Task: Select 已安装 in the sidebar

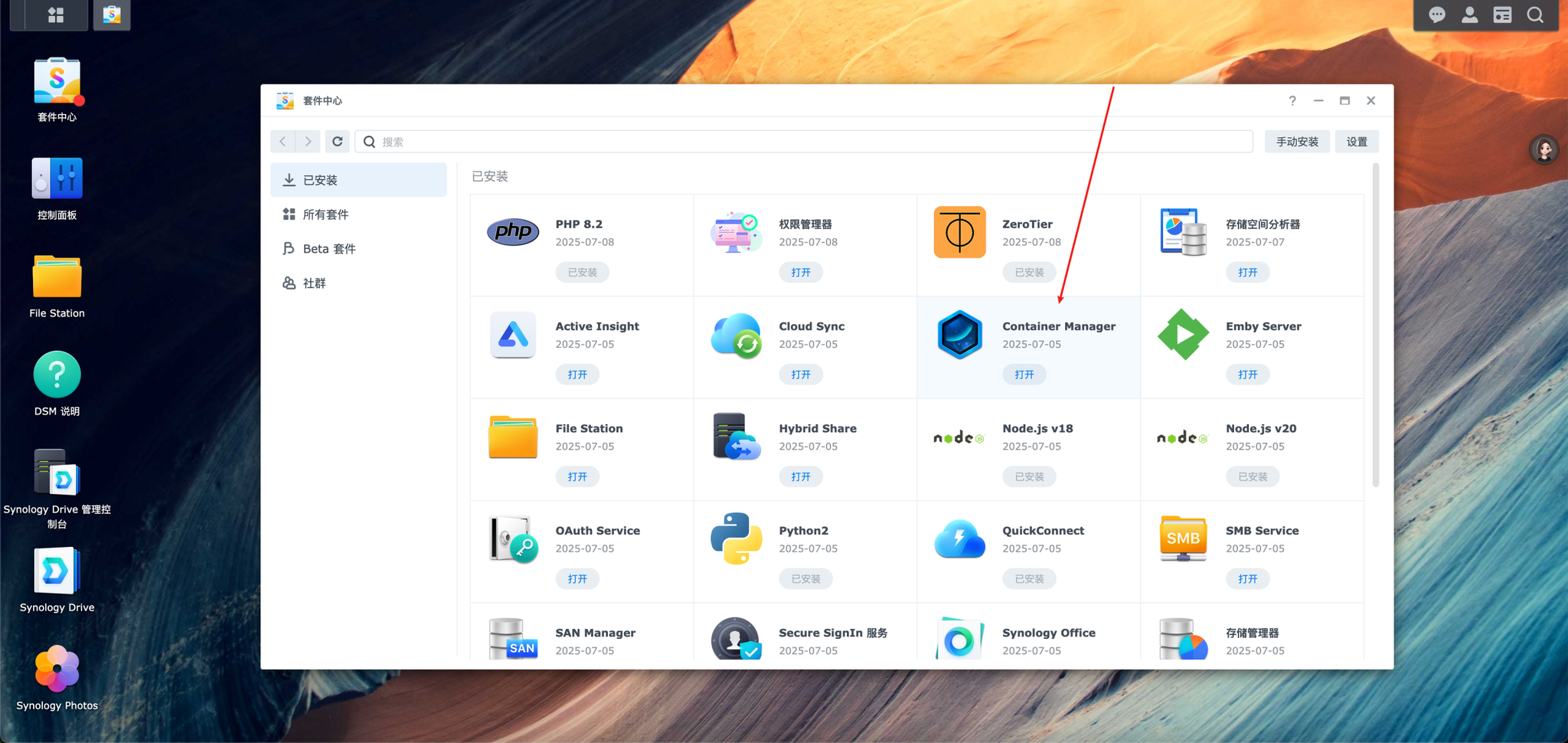Action: (358, 180)
